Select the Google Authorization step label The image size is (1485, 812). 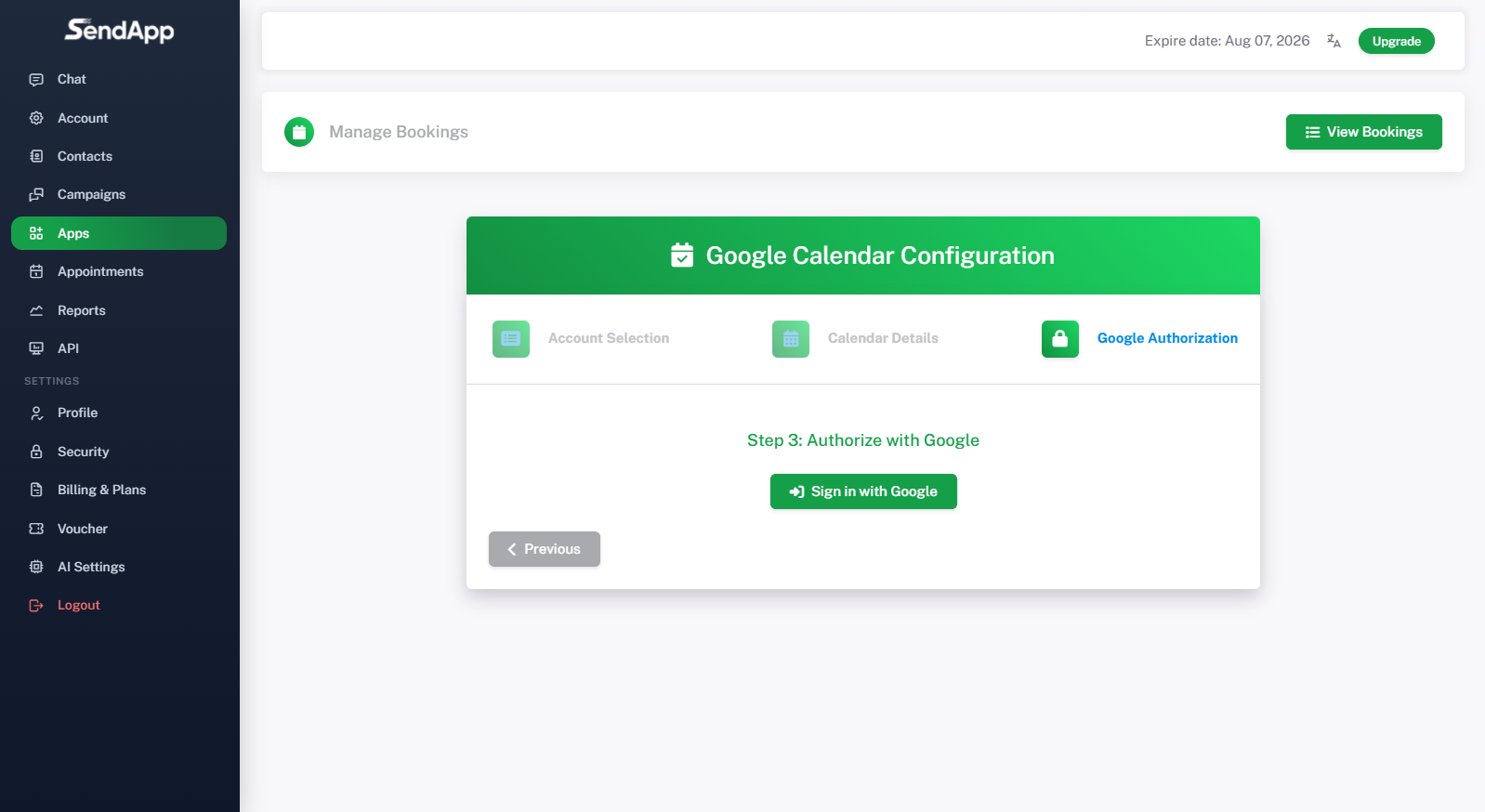1167,338
